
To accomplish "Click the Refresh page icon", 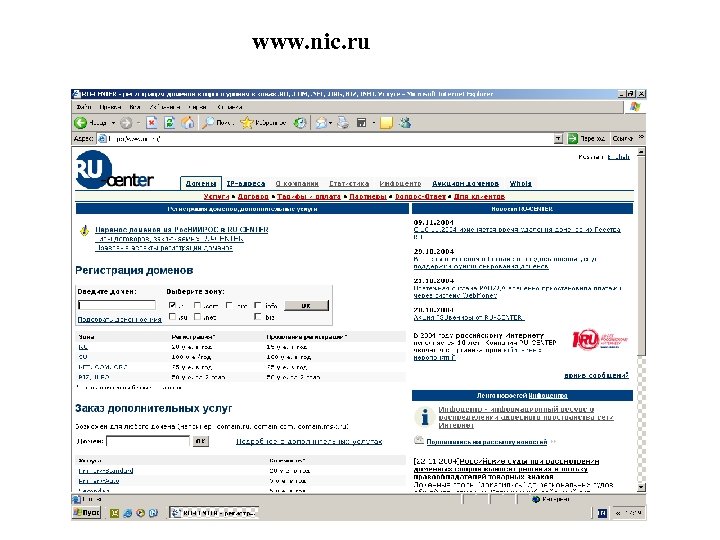I will 169,123.
